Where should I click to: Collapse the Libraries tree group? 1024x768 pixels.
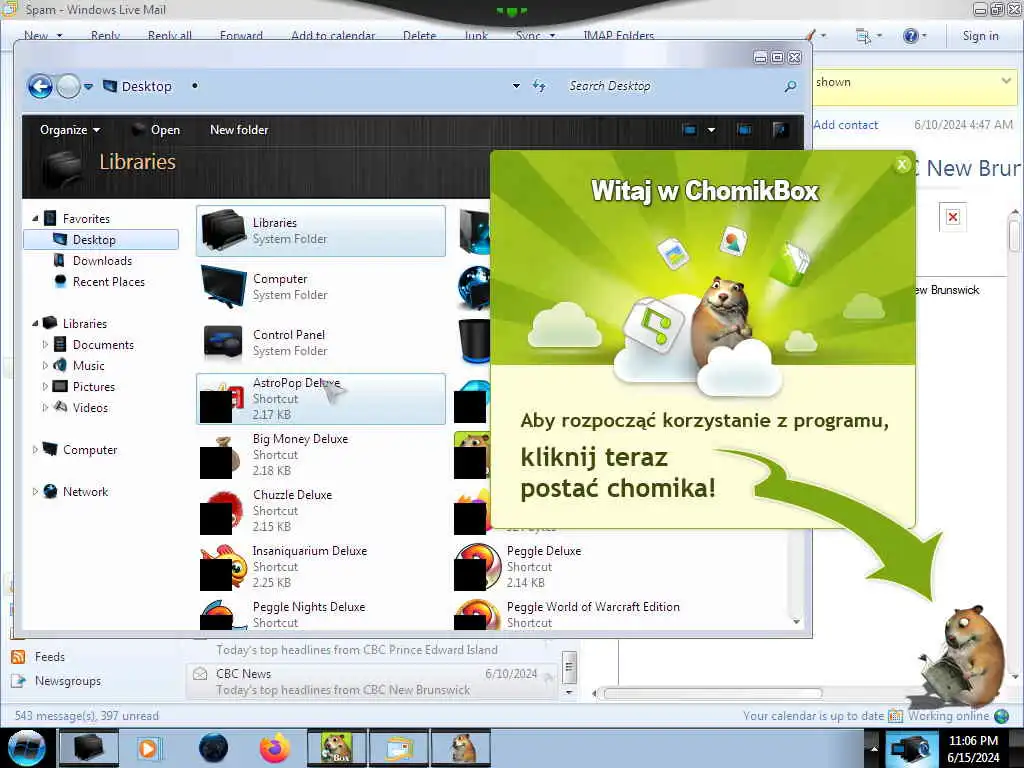point(35,323)
